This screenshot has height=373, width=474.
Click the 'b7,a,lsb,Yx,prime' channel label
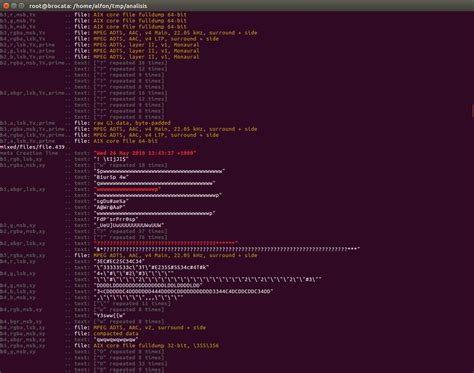[x=27, y=141]
